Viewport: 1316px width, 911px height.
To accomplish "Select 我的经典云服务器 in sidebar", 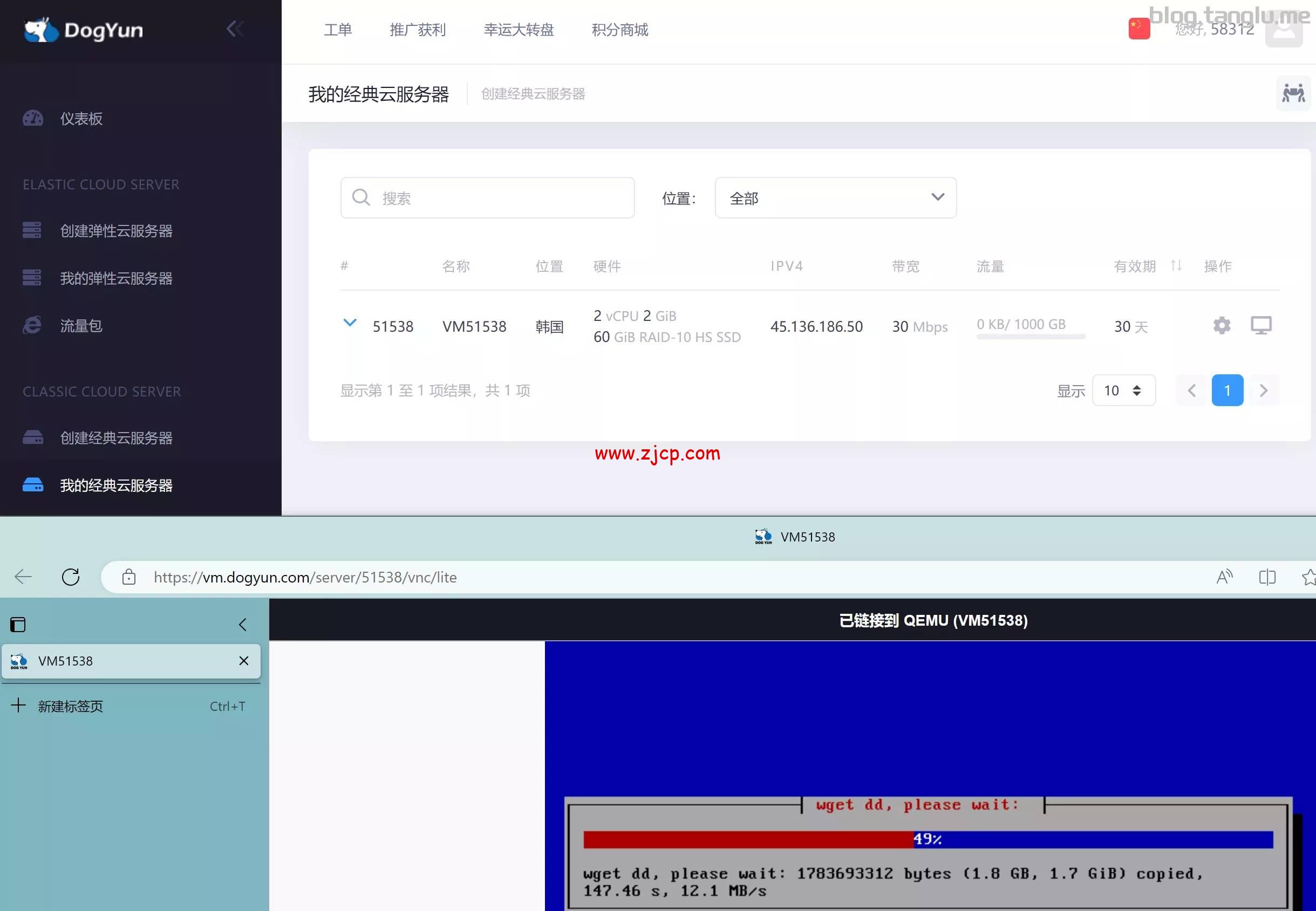I will coord(117,485).
